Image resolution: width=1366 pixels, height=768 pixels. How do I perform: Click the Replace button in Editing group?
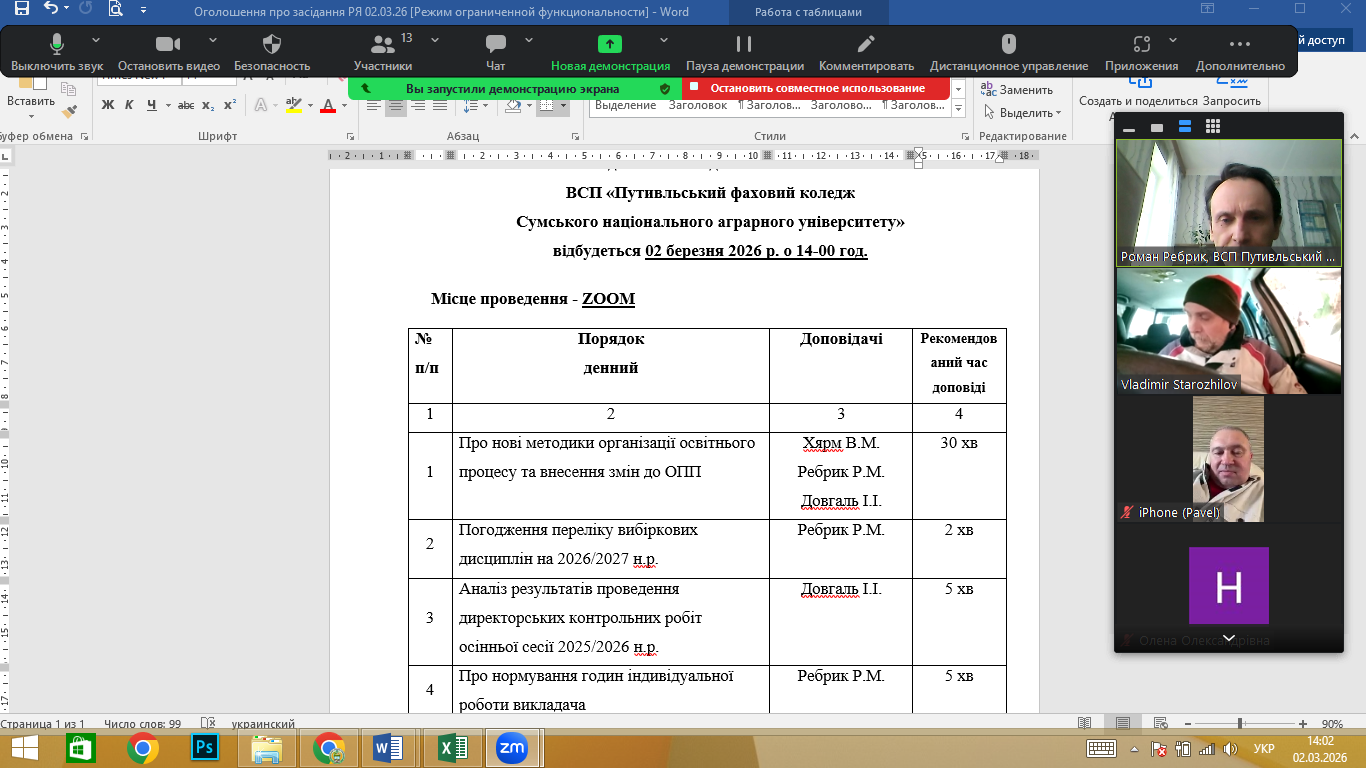[x=1018, y=90]
